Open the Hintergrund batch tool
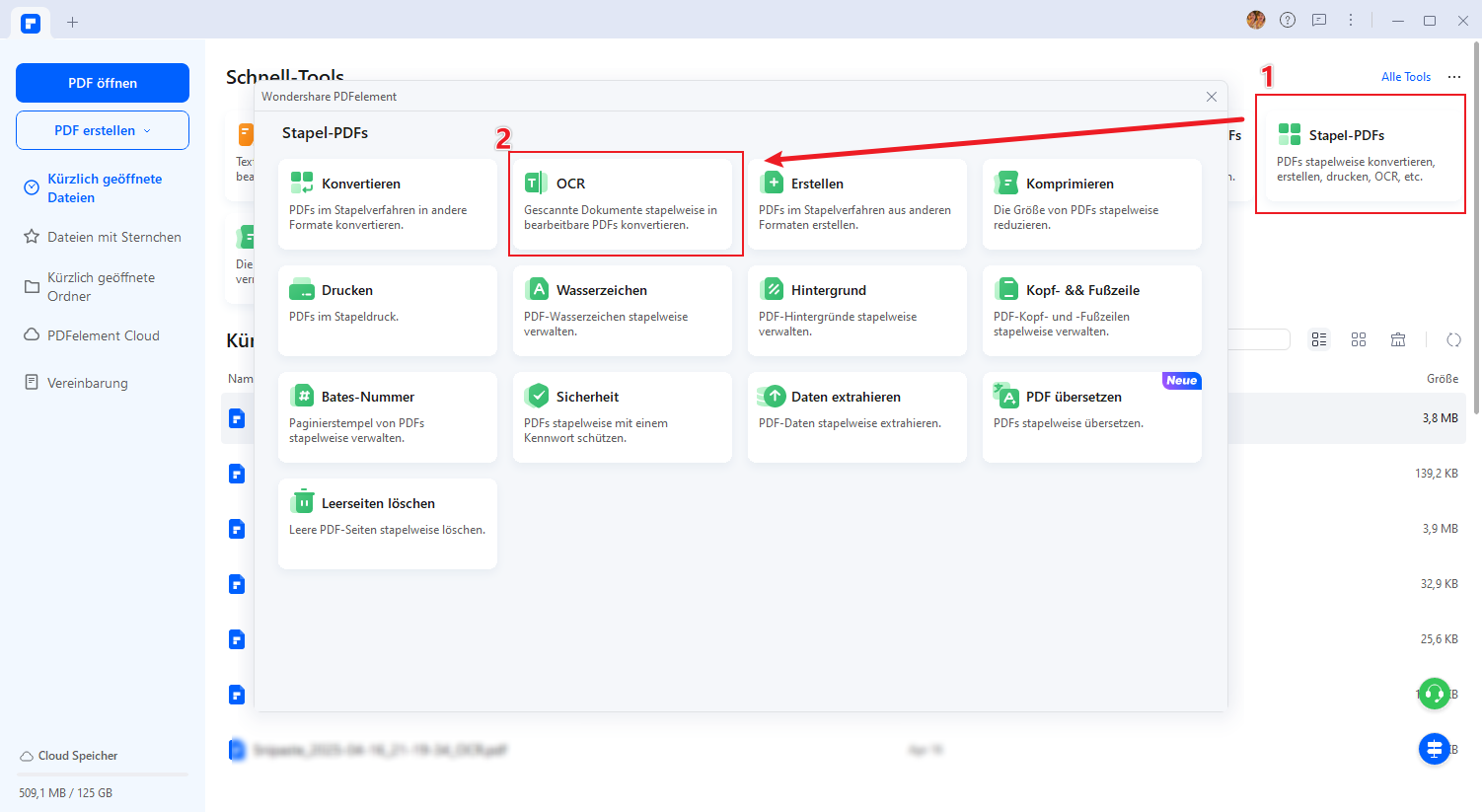This screenshot has width=1482, height=812. click(x=857, y=311)
